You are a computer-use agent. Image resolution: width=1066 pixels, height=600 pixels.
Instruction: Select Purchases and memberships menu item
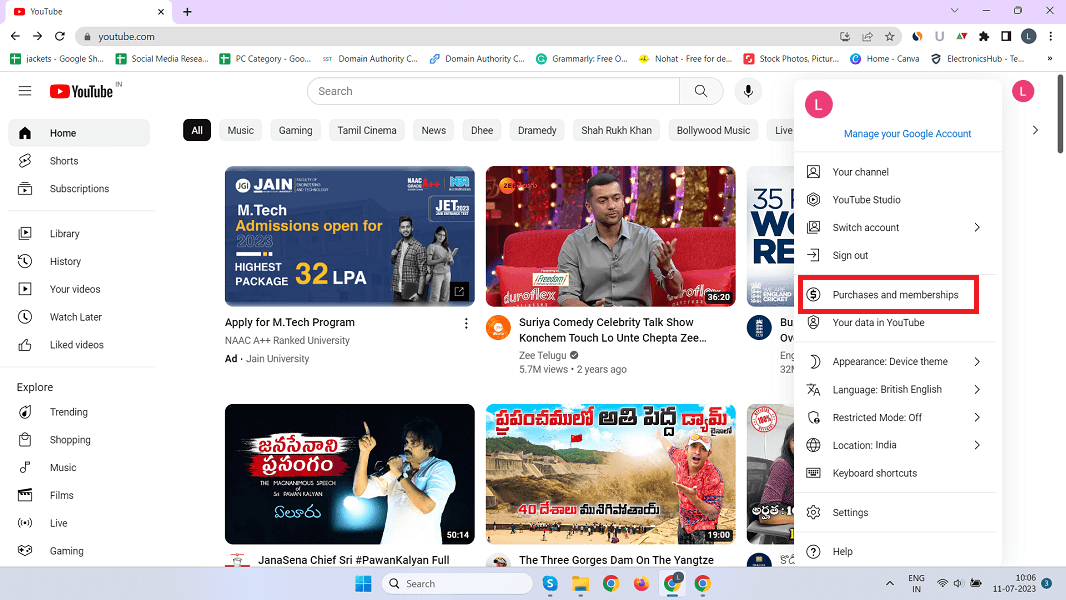click(x=895, y=295)
